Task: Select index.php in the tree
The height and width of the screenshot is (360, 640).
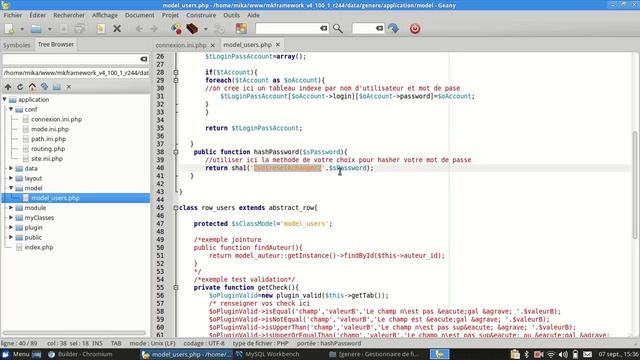Action: (39, 247)
